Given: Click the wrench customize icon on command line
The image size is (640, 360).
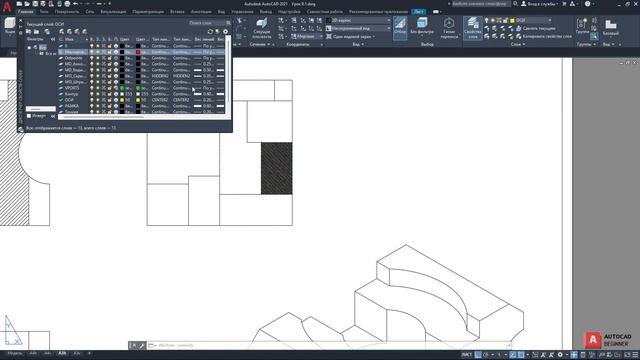Looking at the screenshot, I should (142, 345).
